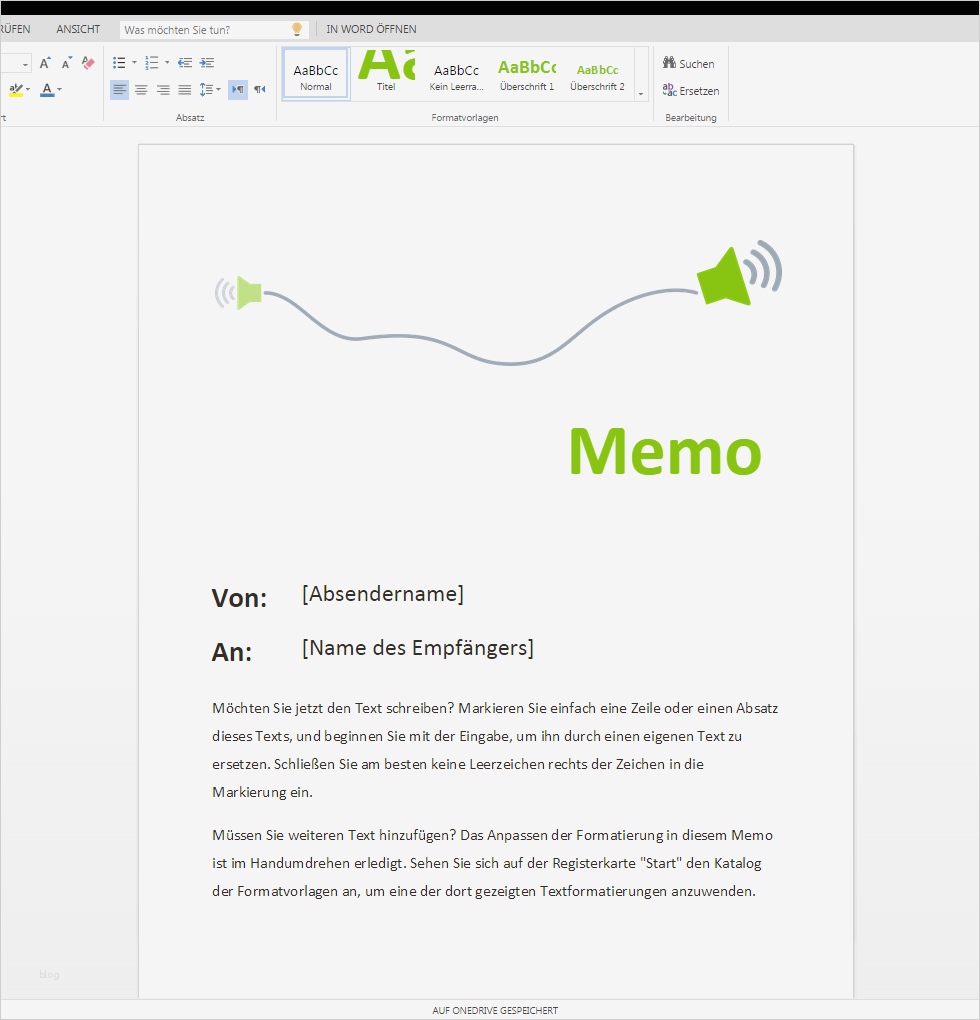Click Suchen to search the document
Screen dimensions: 980x1020
tap(689, 64)
